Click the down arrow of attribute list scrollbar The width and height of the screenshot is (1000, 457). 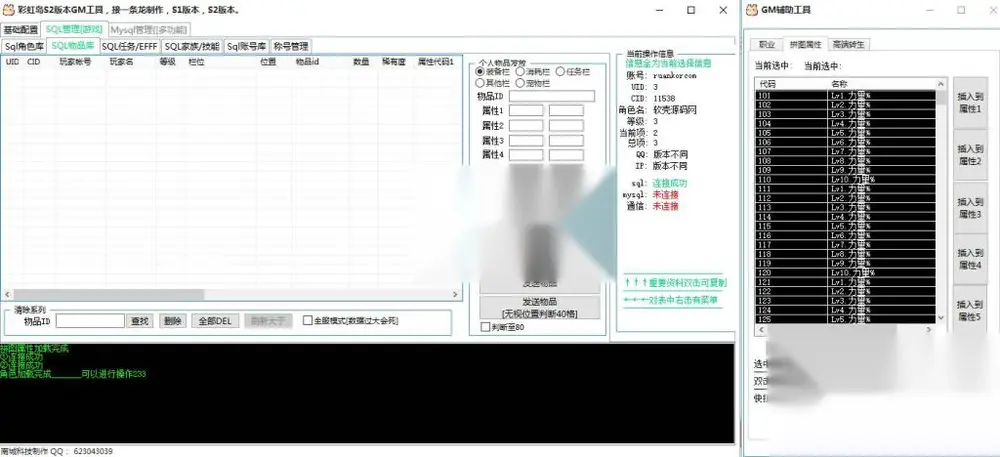pyautogui.click(x=941, y=317)
